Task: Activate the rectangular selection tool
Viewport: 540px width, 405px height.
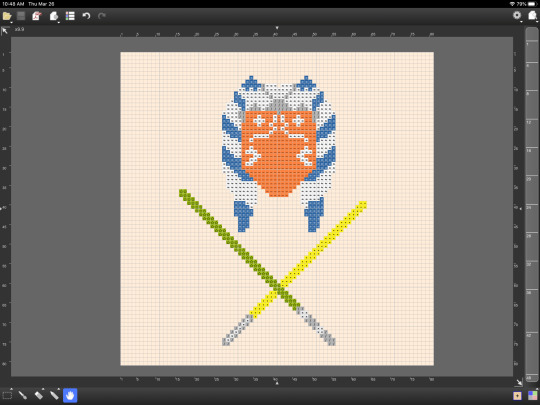Action: (x=7, y=395)
